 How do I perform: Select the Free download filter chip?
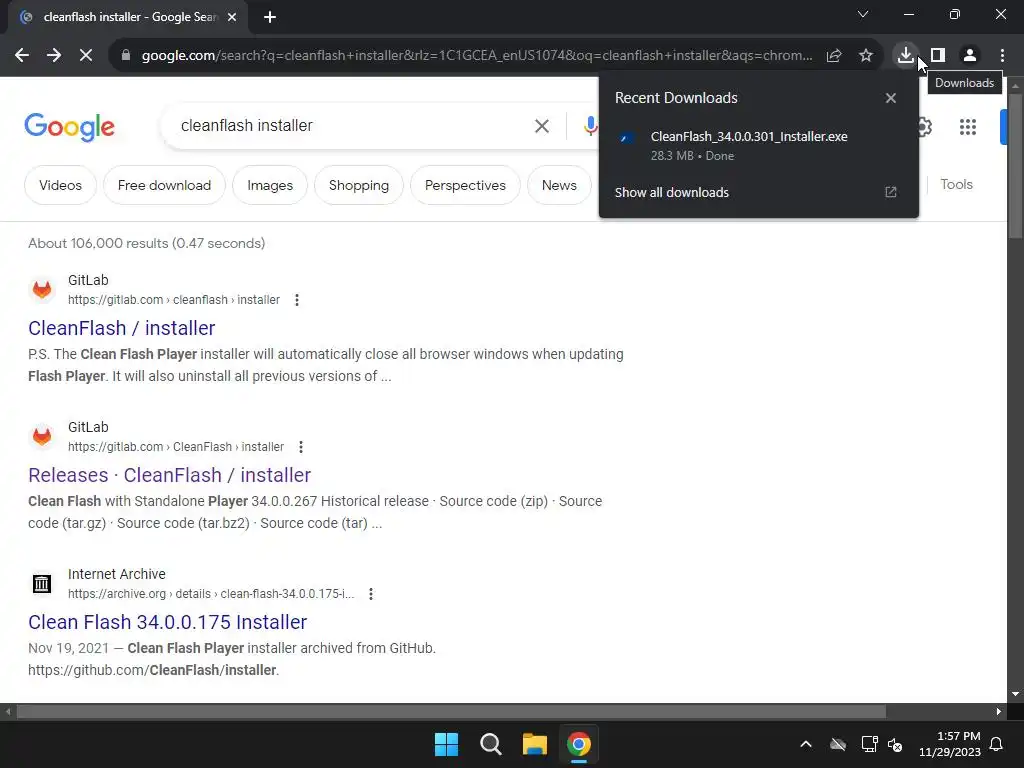click(x=164, y=185)
